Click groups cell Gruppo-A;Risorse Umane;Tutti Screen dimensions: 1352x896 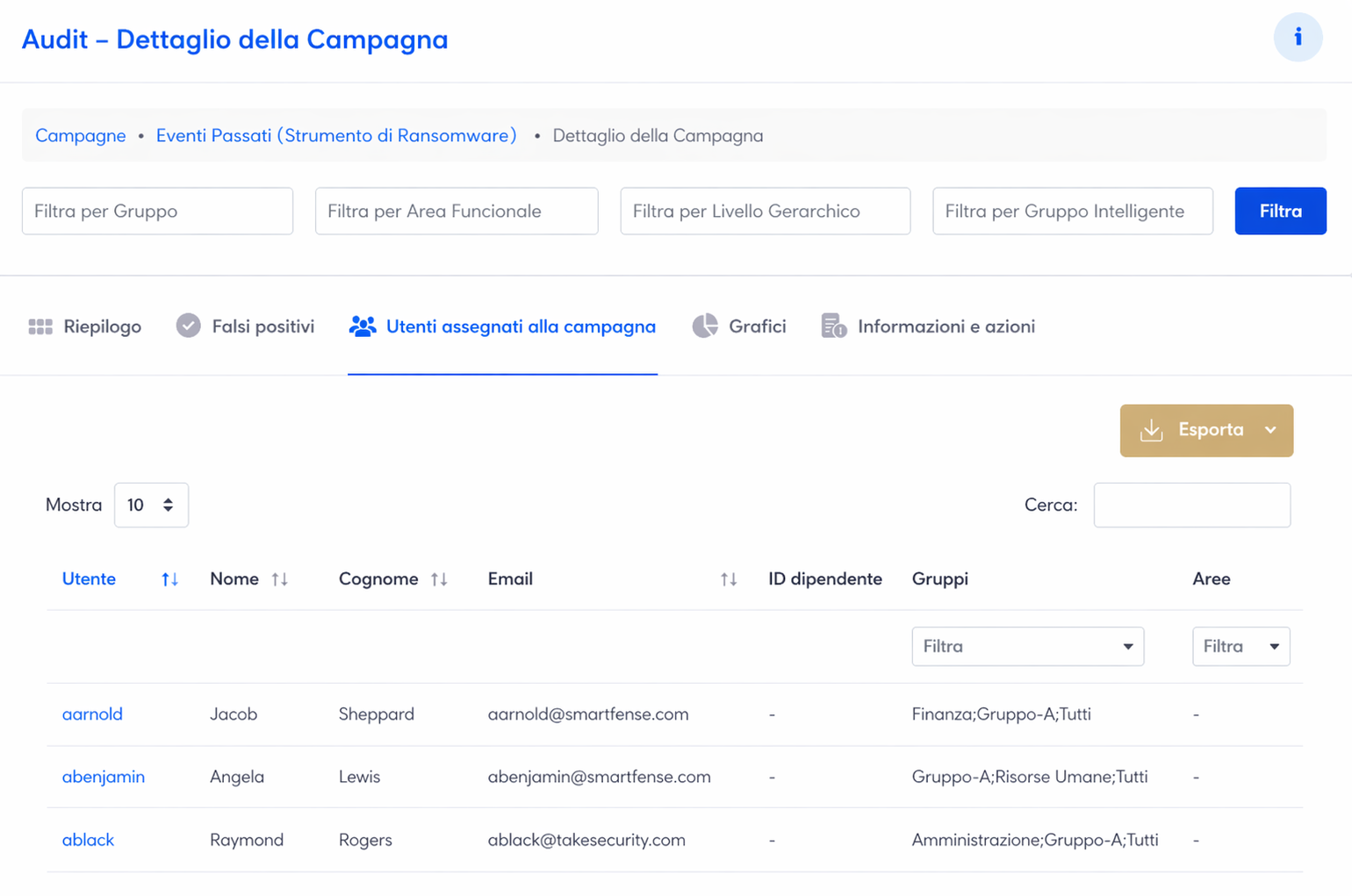(x=1030, y=777)
